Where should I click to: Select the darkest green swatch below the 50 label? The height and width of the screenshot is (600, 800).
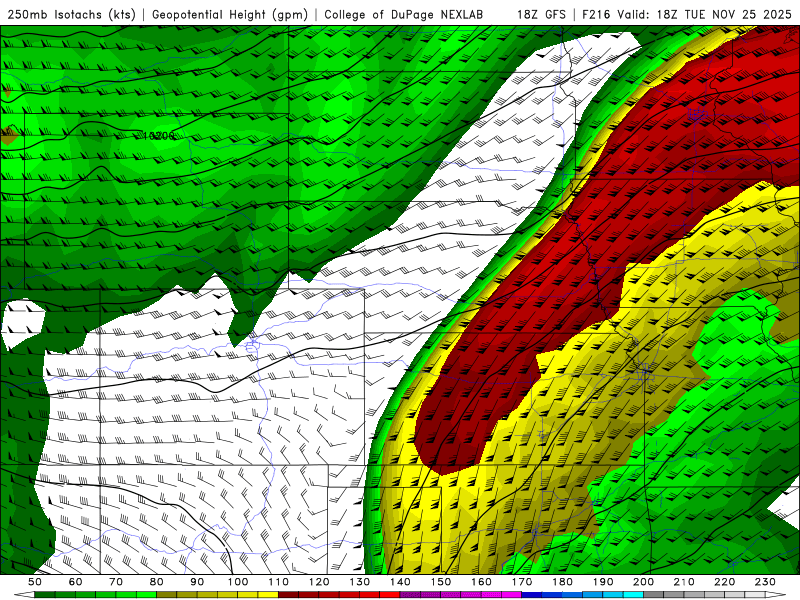pyautogui.click(x=44, y=595)
